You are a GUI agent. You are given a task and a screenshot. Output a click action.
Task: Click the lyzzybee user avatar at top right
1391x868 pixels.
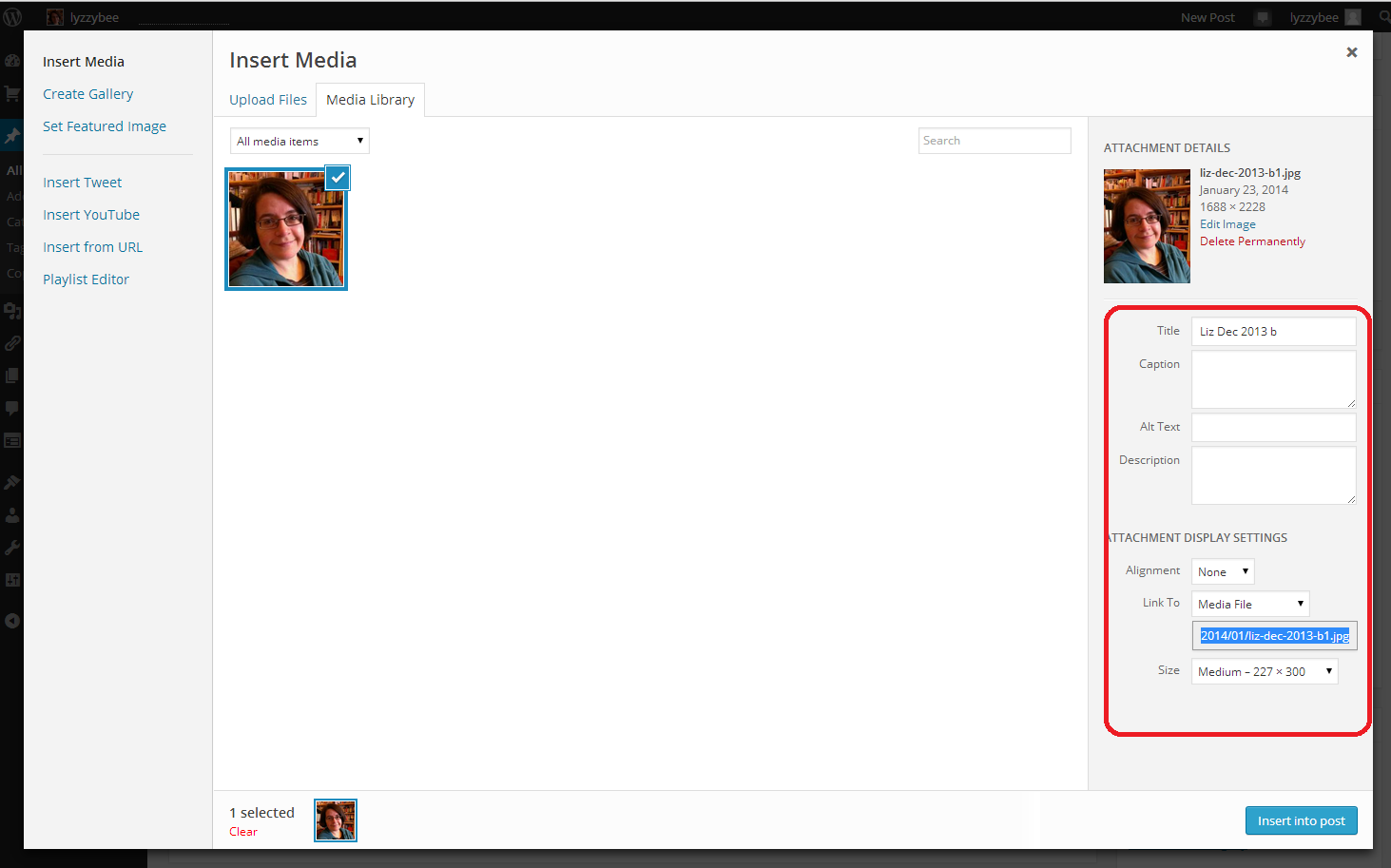coord(1353,17)
